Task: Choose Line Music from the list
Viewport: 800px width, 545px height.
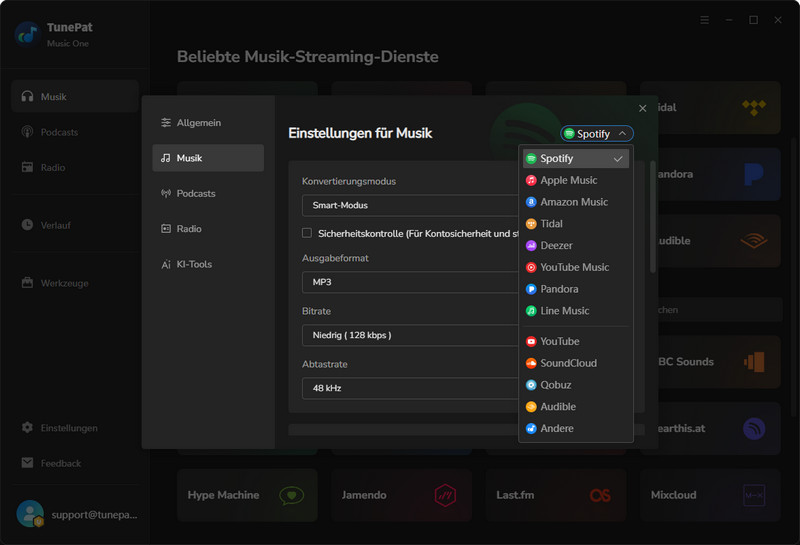Action: click(x=576, y=311)
